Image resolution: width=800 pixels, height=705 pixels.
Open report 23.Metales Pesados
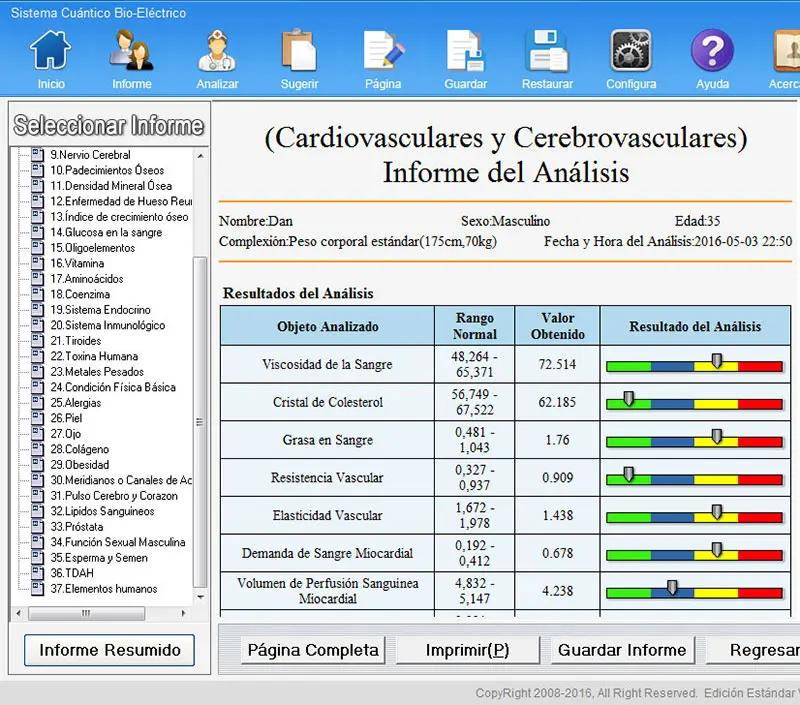tap(97, 372)
